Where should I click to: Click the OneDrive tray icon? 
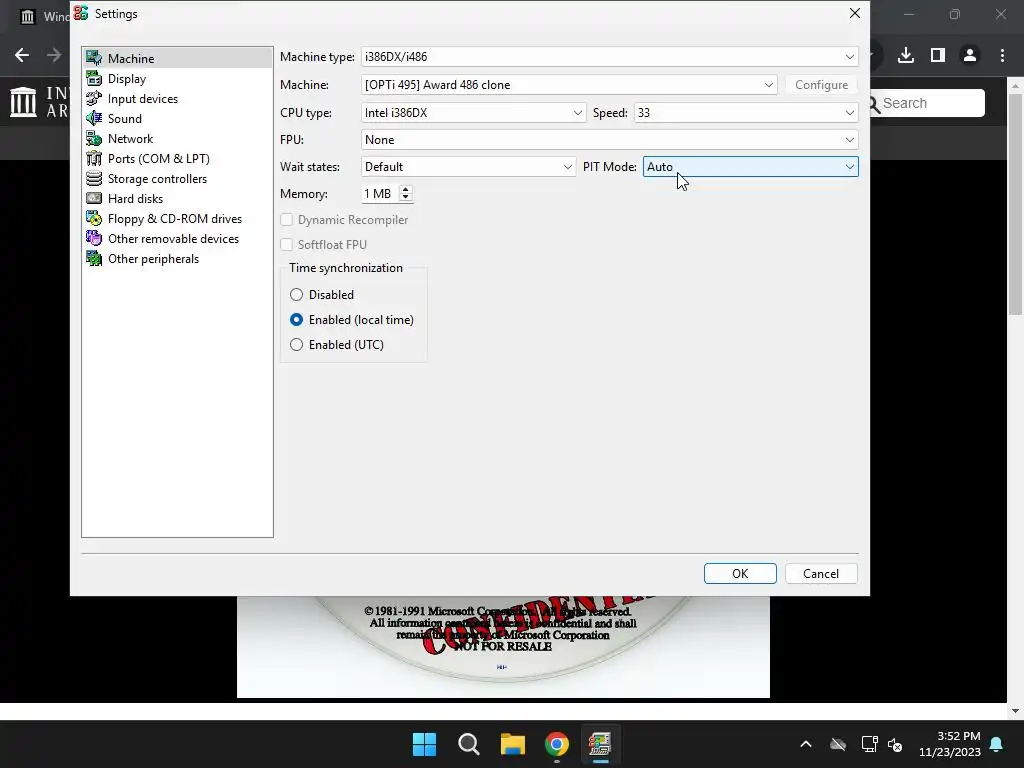pyautogui.click(x=838, y=744)
